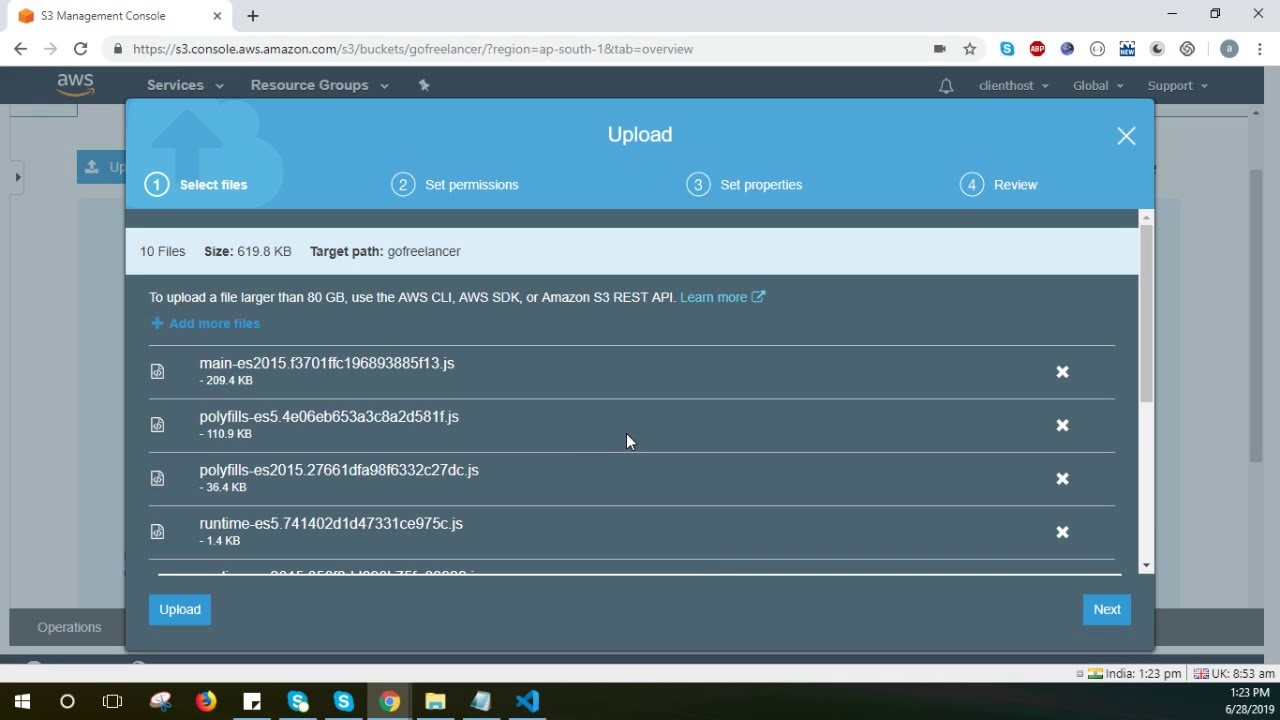Open the Windows Start menu
Image resolution: width=1280 pixels, height=720 pixels.
click(x=22, y=701)
